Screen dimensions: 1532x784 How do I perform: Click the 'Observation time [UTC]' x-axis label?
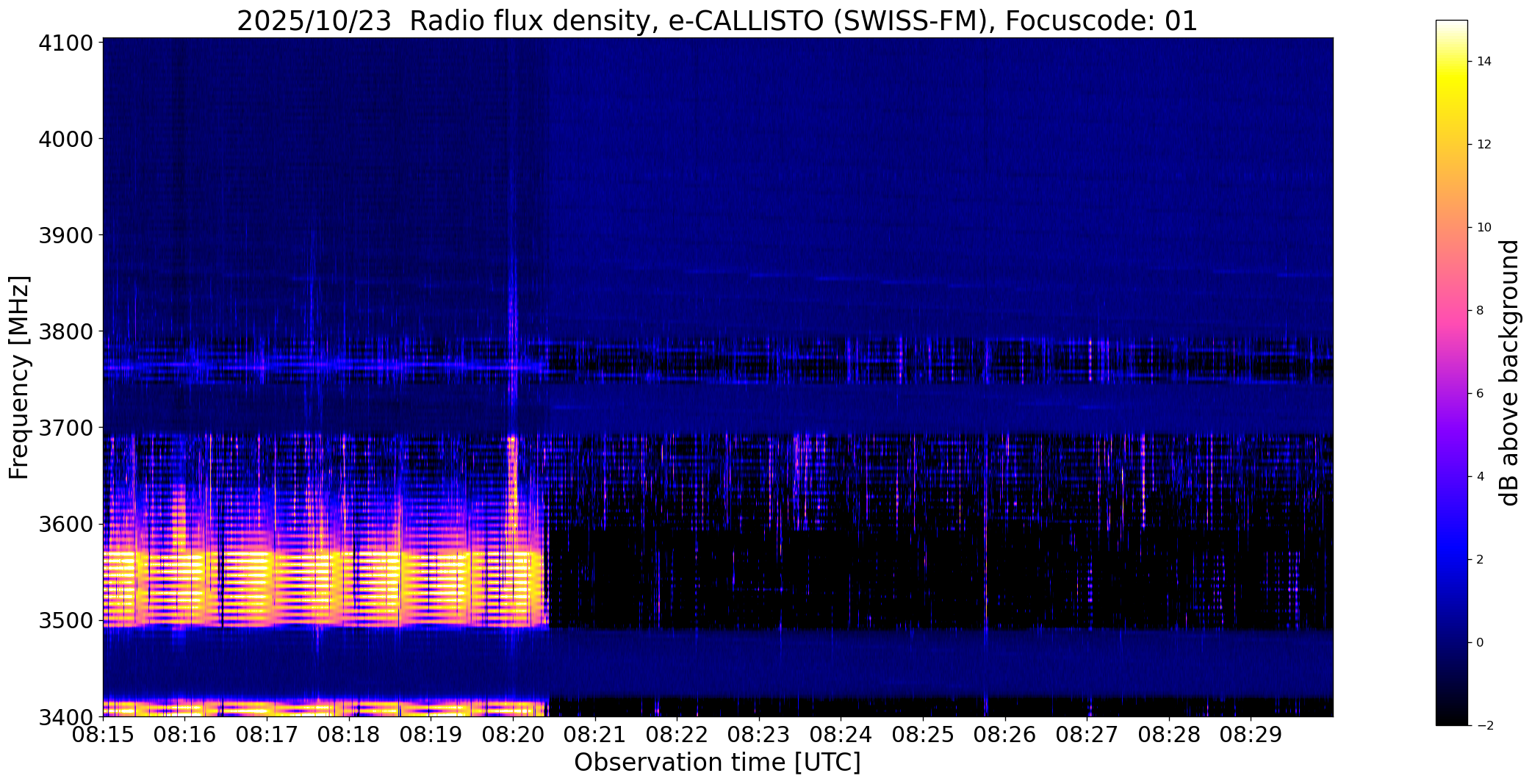[717, 763]
